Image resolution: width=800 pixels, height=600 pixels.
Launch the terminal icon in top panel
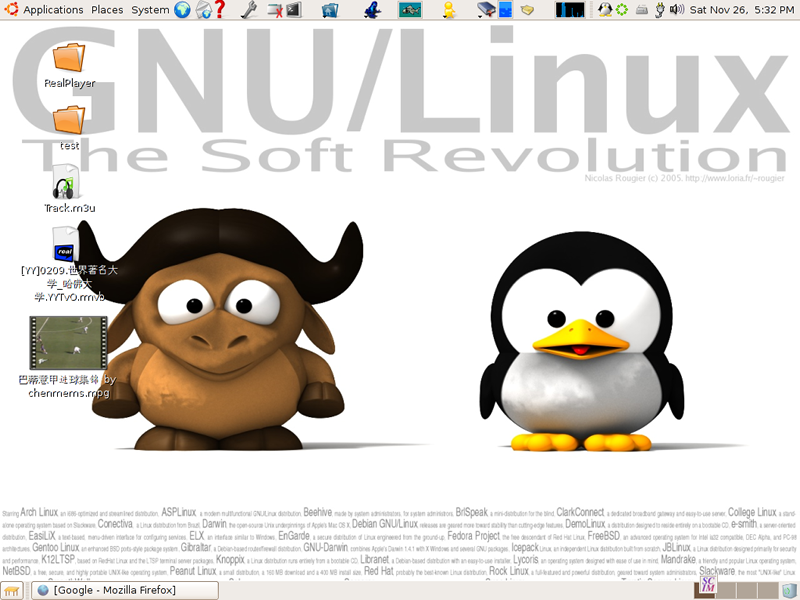coord(294,10)
